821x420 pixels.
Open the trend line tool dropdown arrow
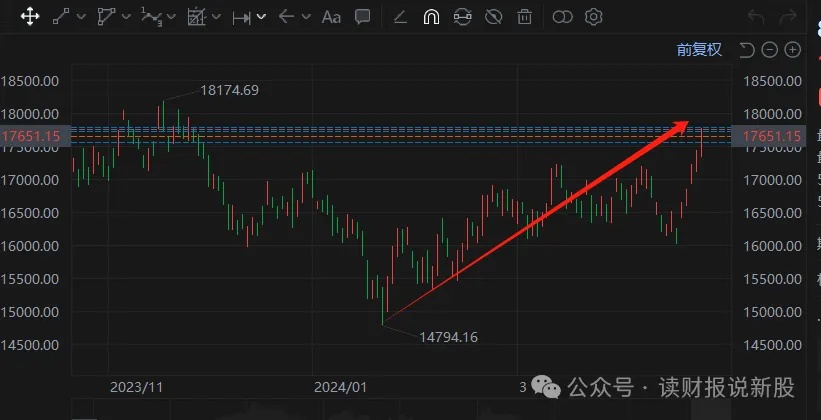coord(81,17)
